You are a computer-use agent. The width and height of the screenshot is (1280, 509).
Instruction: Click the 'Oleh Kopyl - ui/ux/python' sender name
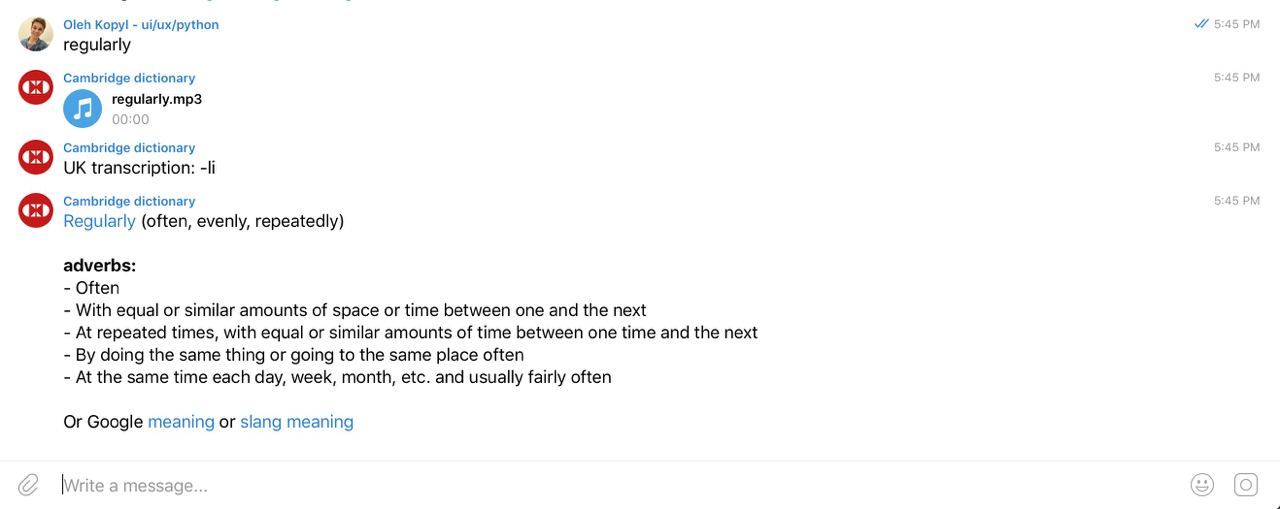141,24
